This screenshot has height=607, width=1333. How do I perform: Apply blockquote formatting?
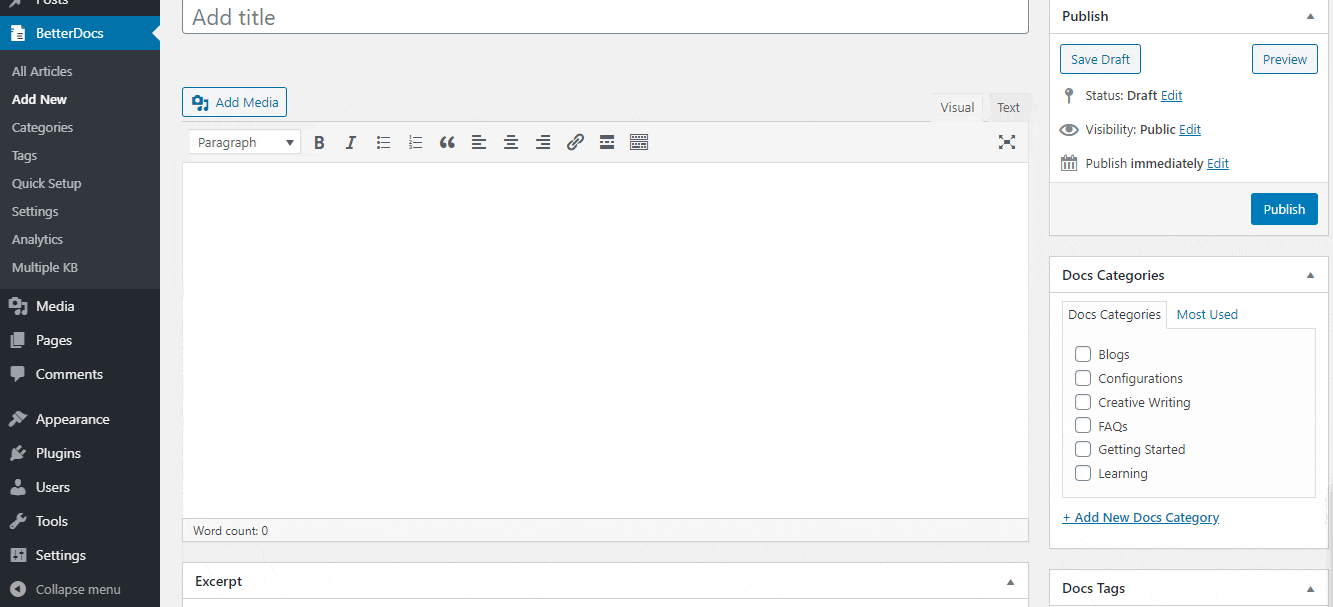(447, 141)
